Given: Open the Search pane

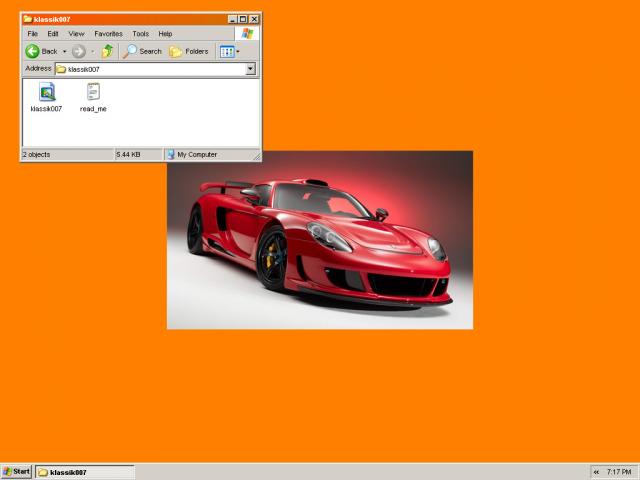Looking at the screenshot, I should pos(142,51).
